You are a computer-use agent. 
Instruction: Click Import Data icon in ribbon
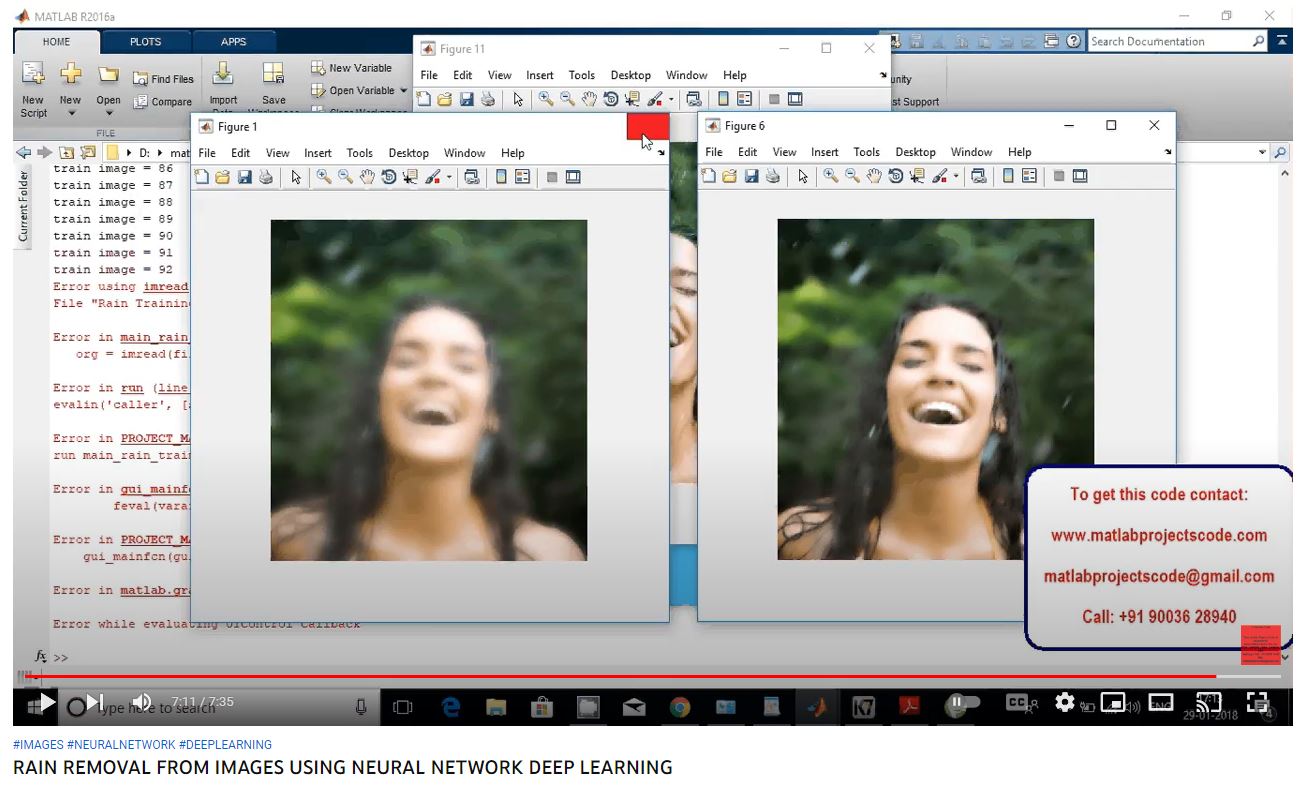click(x=223, y=85)
